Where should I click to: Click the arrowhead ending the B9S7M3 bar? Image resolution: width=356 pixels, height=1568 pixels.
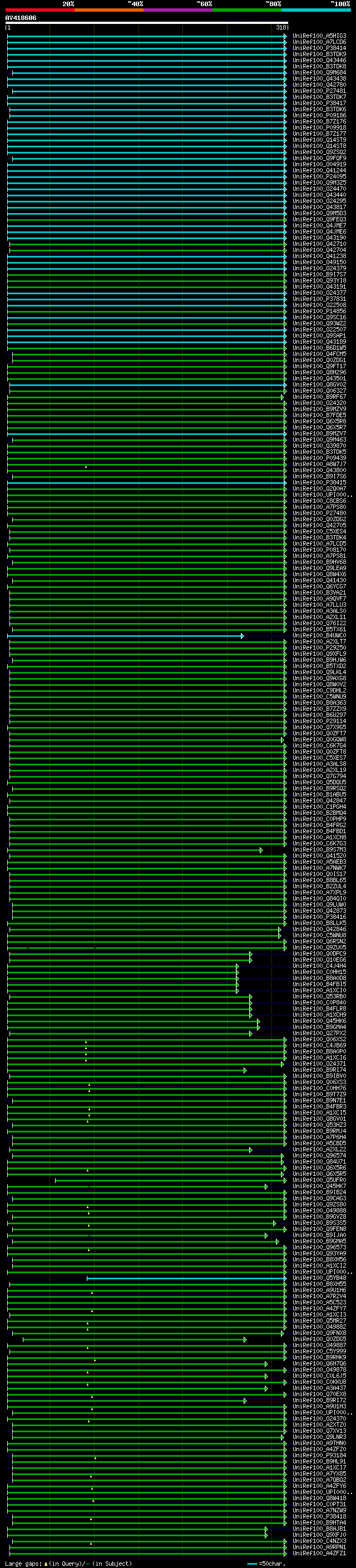(x=261, y=850)
